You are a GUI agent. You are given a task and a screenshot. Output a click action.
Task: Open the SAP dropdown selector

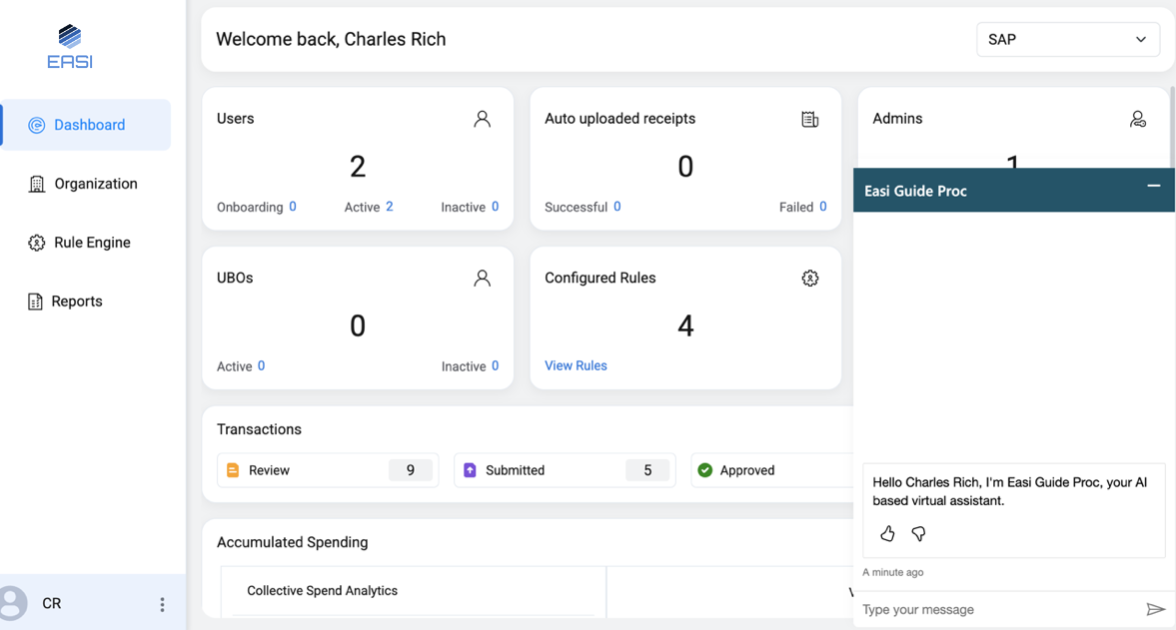click(1067, 40)
